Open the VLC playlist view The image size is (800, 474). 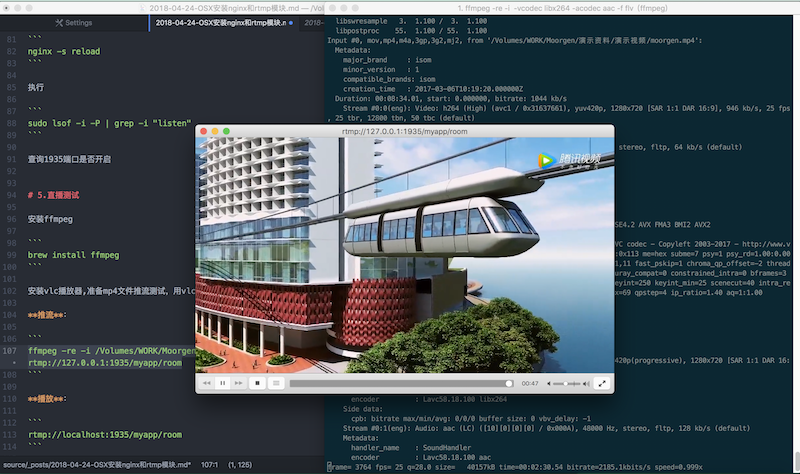[x=277, y=383]
